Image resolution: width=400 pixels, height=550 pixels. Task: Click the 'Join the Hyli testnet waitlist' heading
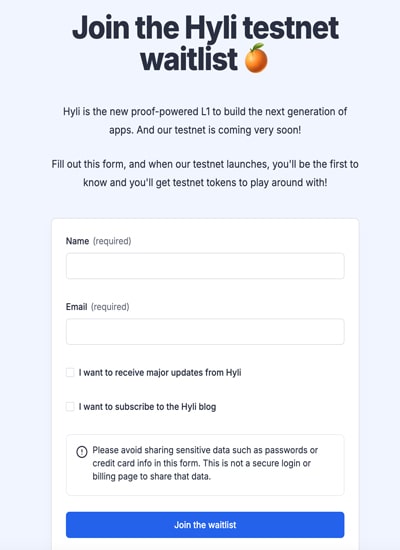[205, 43]
